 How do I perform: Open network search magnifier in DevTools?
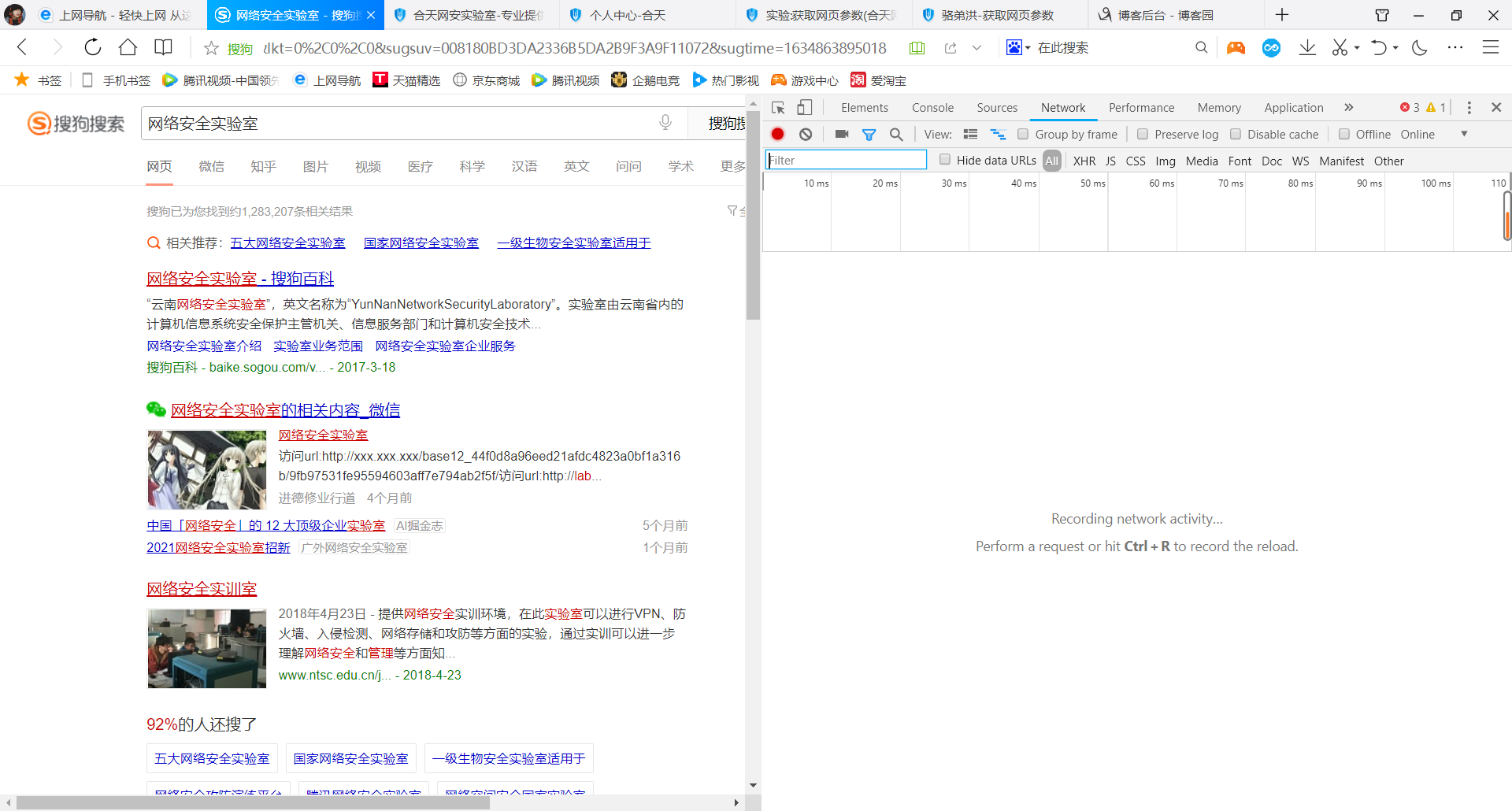[896, 135]
